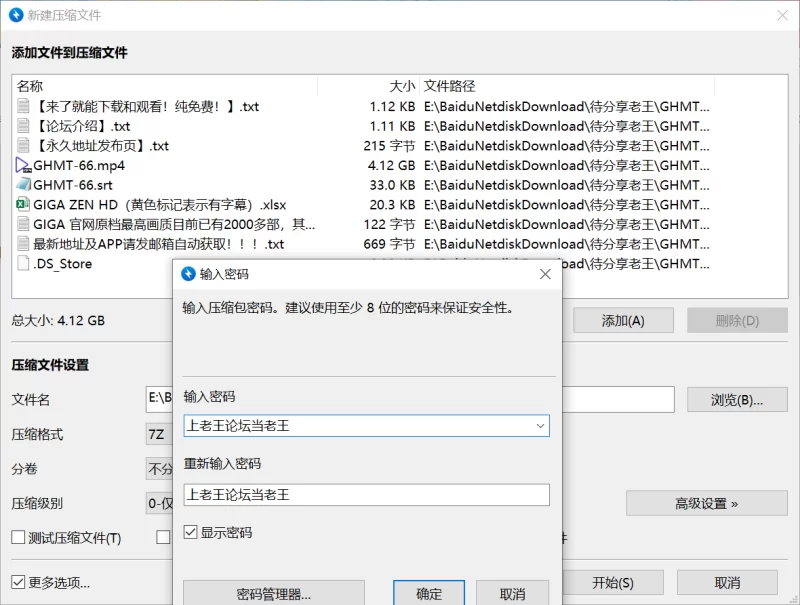Enable the 测试压缩文件 checkbox

pyautogui.click(x=18, y=538)
